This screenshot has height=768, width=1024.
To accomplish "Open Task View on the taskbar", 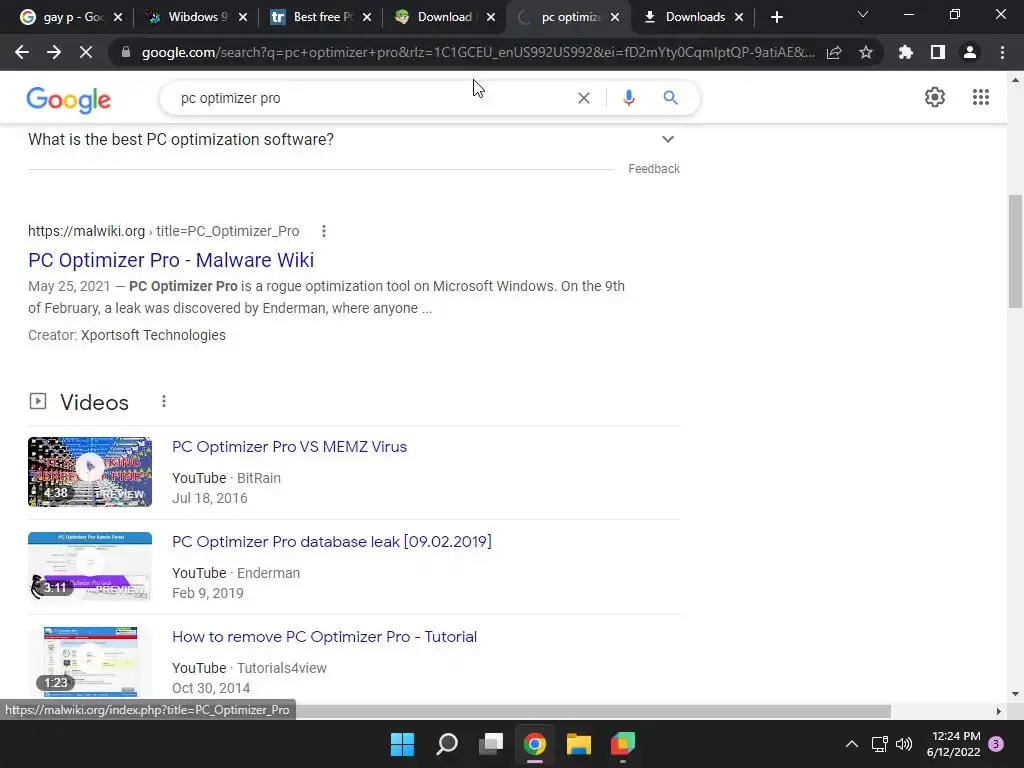I will tap(491, 744).
